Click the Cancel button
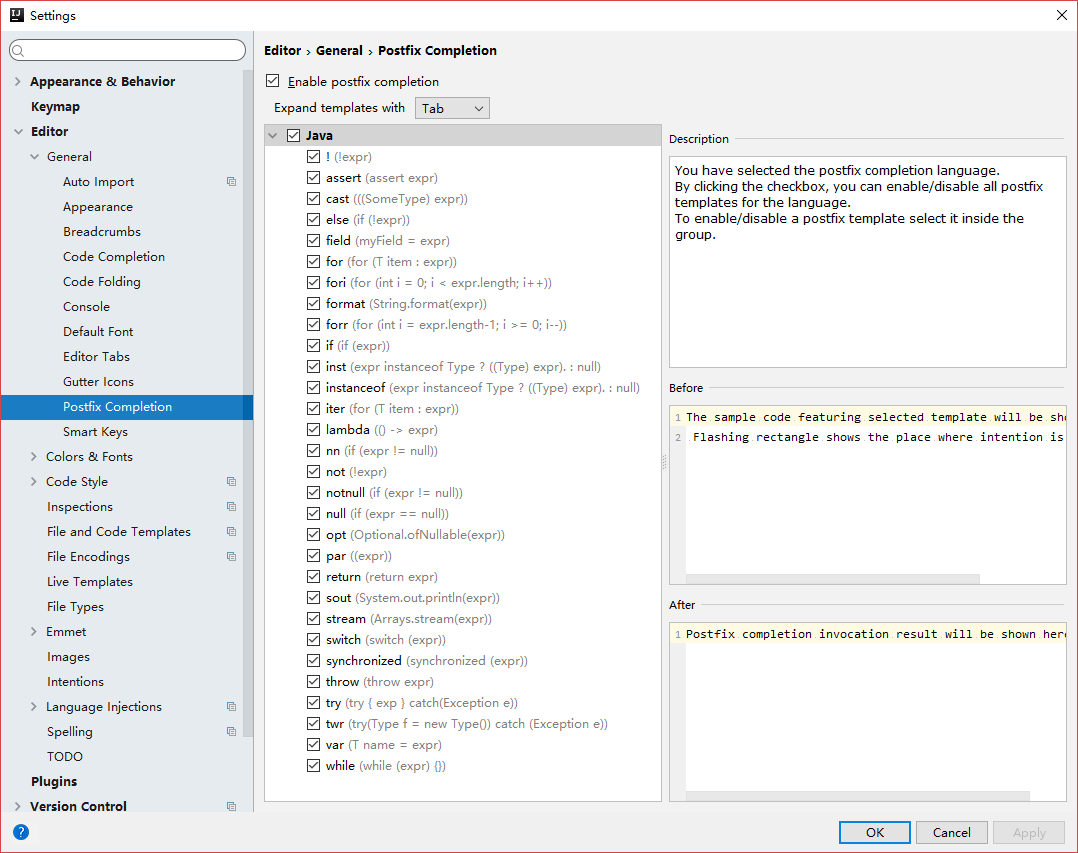The height and width of the screenshot is (853, 1078). (951, 832)
